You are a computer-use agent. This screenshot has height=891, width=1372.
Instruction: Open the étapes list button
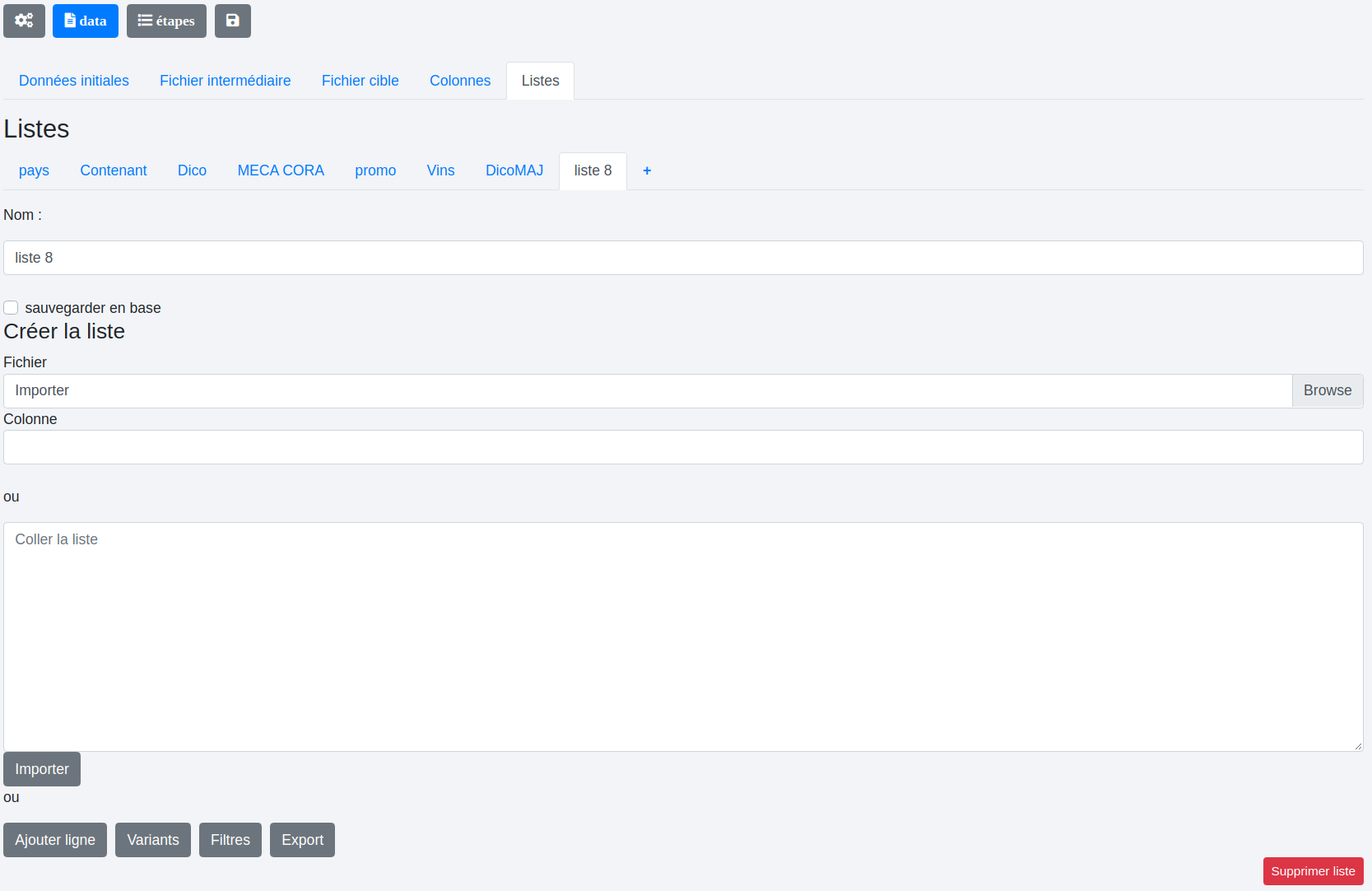pos(166,21)
